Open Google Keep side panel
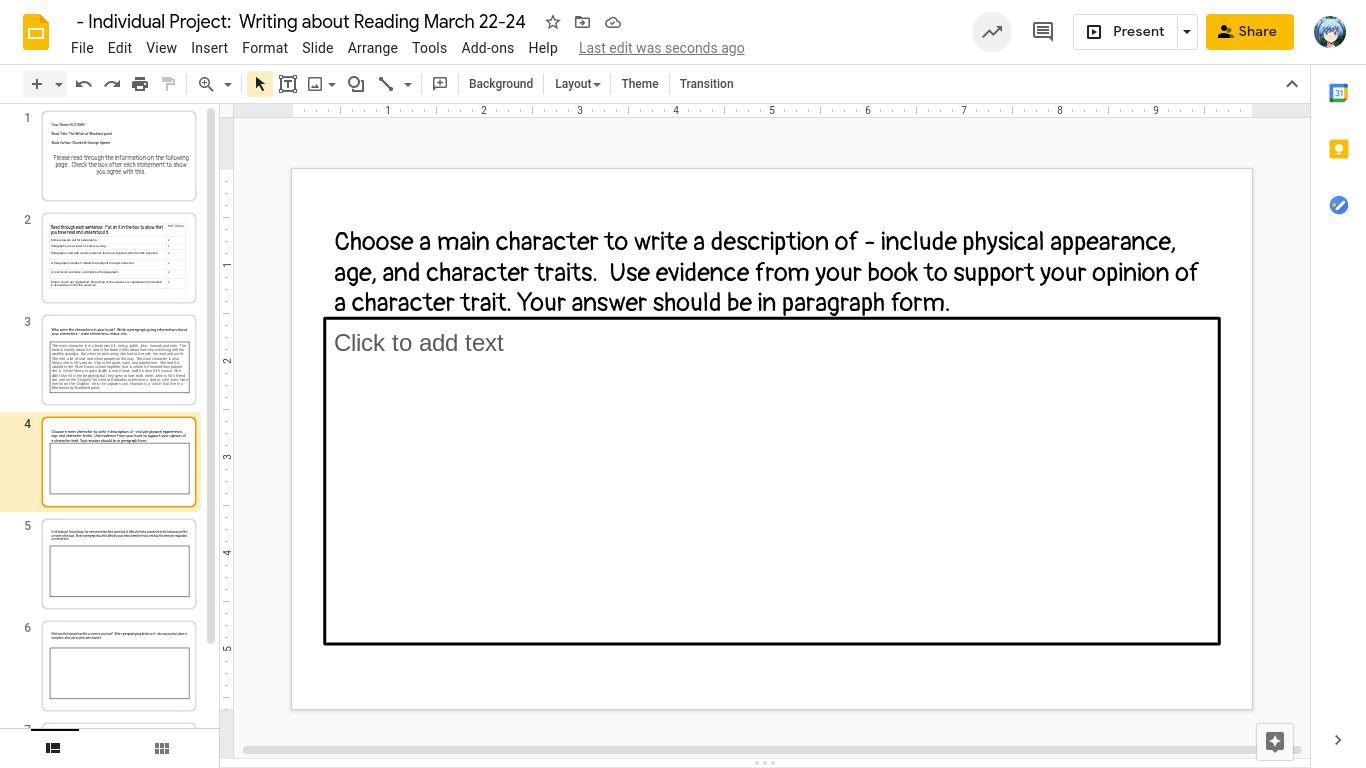Screen dimensions: 1366x768 pyautogui.click(x=1338, y=149)
